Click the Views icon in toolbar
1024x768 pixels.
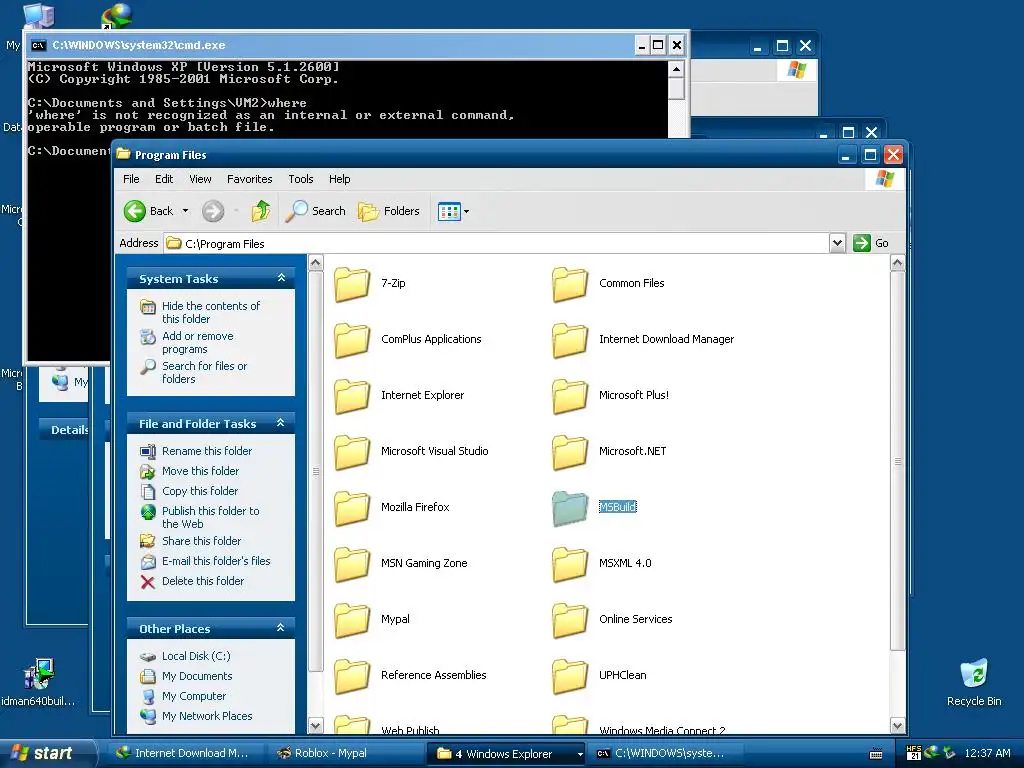point(449,212)
